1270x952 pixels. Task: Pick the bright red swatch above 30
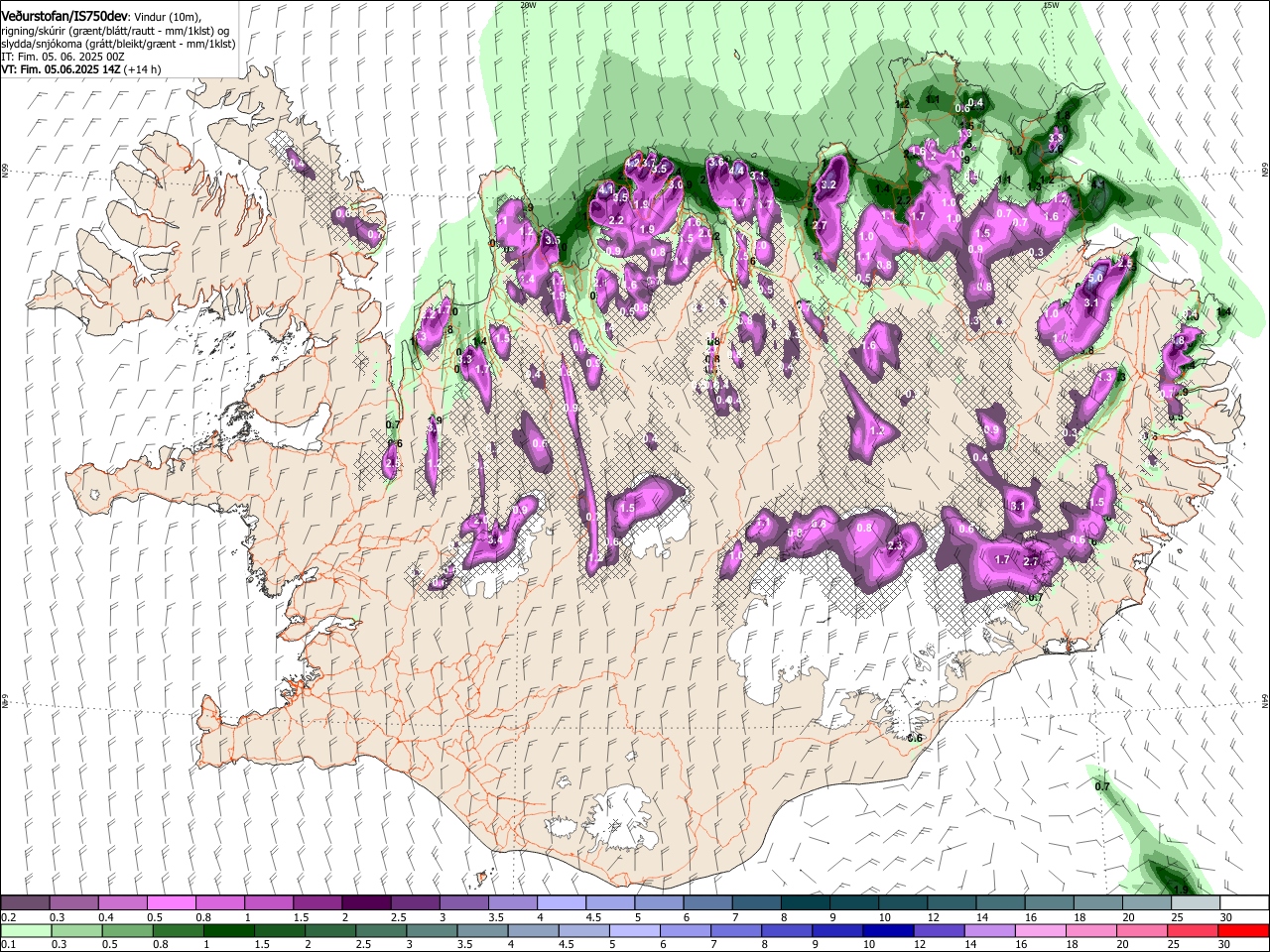[1243, 930]
